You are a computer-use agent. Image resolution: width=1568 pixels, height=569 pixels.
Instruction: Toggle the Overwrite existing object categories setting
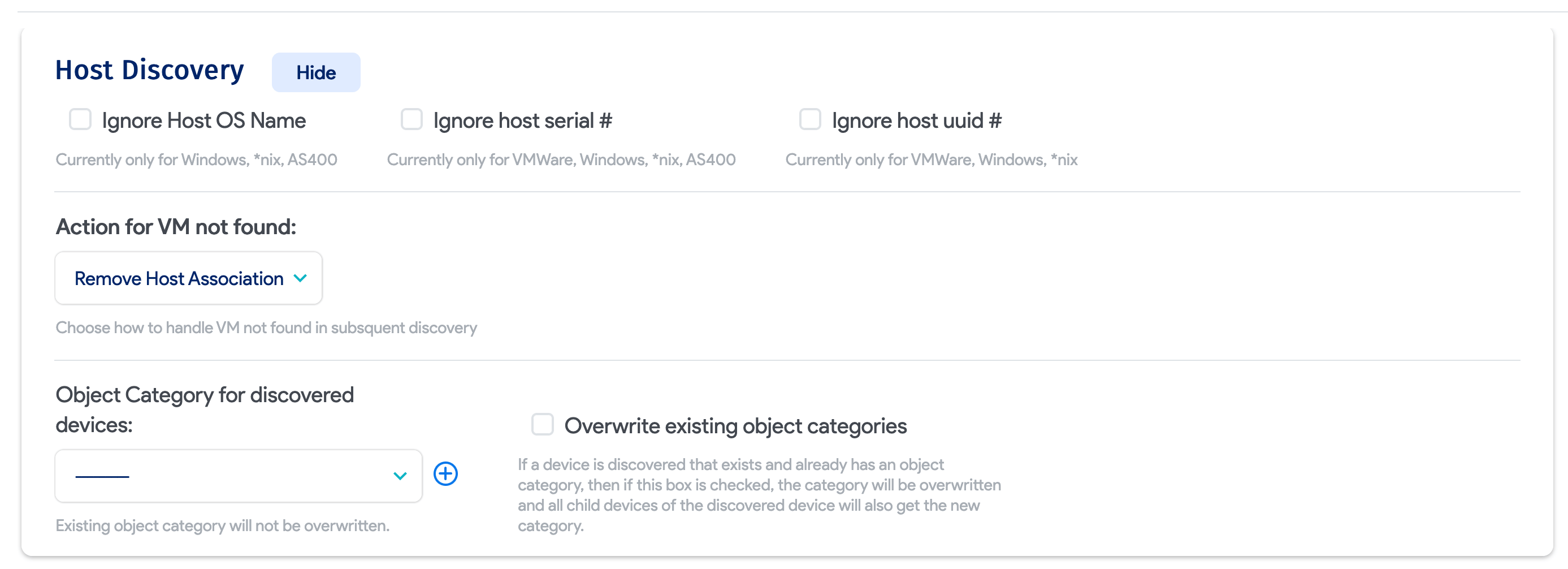(x=542, y=425)
